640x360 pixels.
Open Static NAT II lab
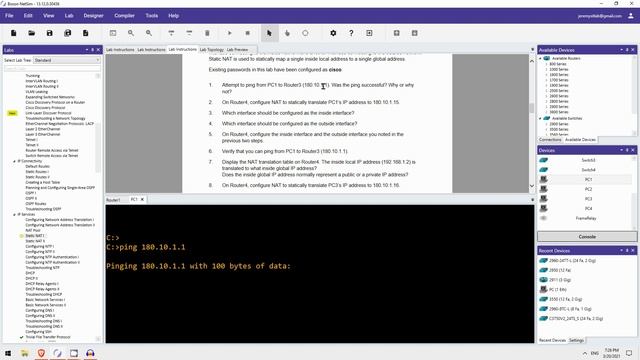point(35,241)
